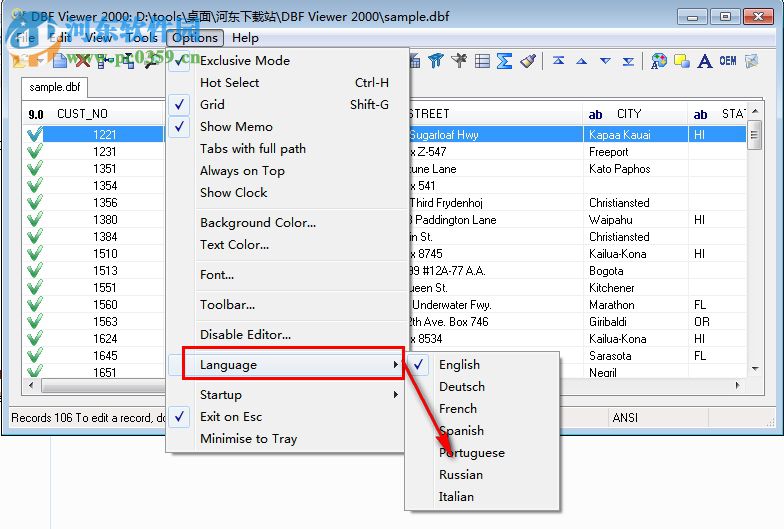
Task: Click horizontal scrollbar right arrow
Action: (x=738, y=386)
